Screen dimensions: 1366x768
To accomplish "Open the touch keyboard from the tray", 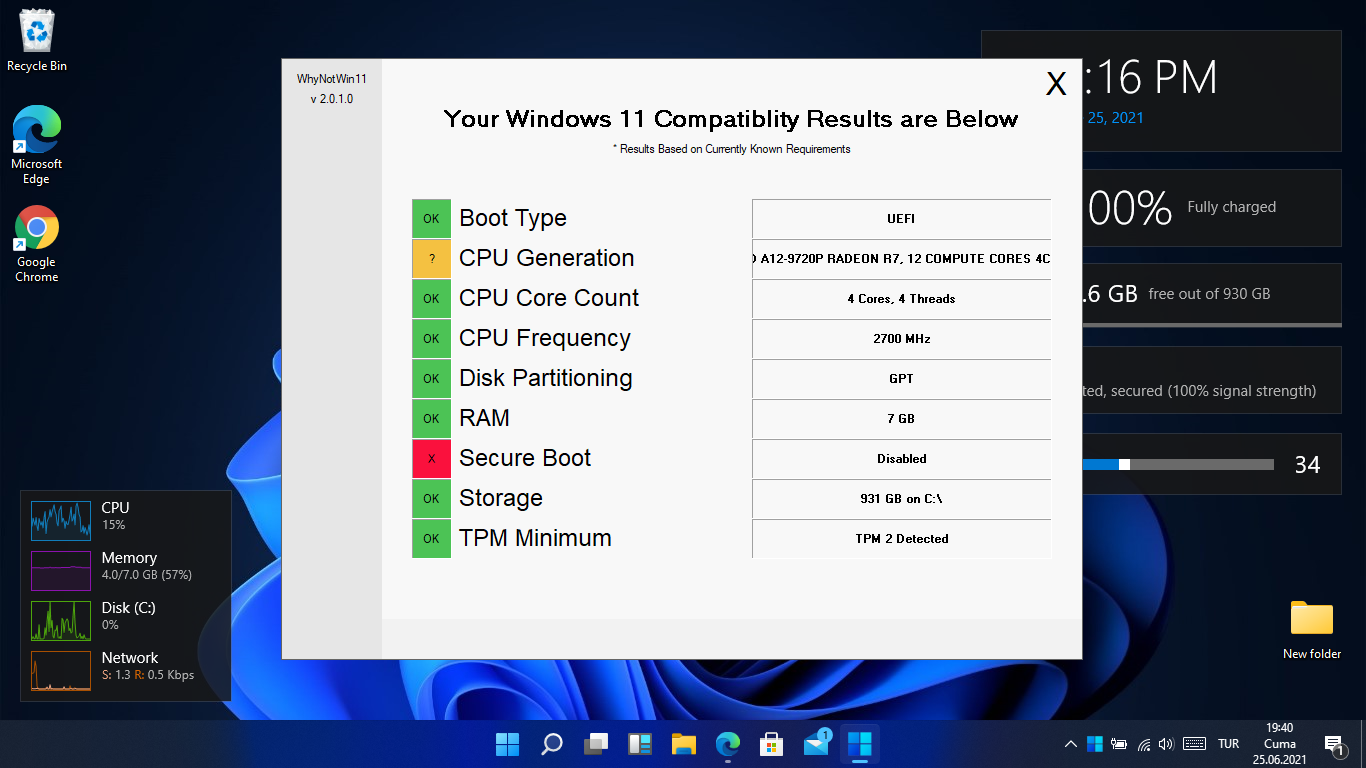I will click(x=1194, y=744).
